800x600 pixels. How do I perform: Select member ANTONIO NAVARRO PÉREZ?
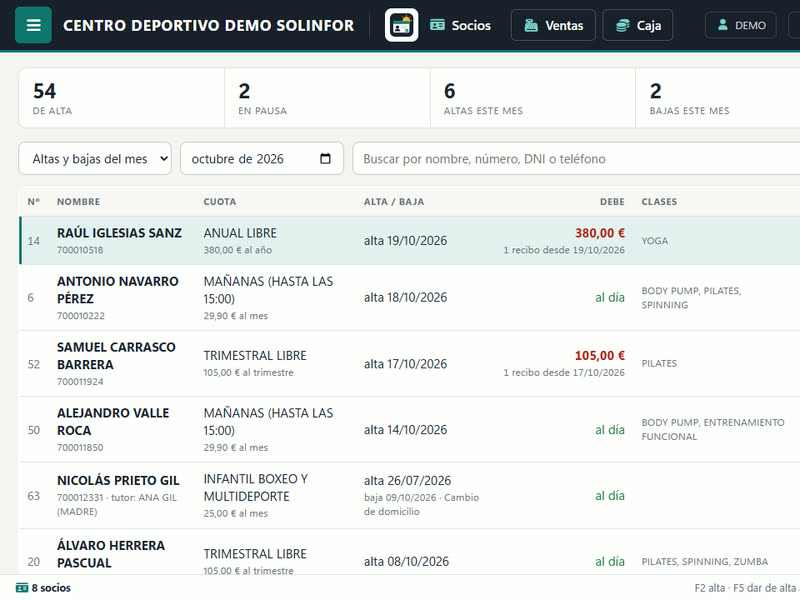point(118,290)
